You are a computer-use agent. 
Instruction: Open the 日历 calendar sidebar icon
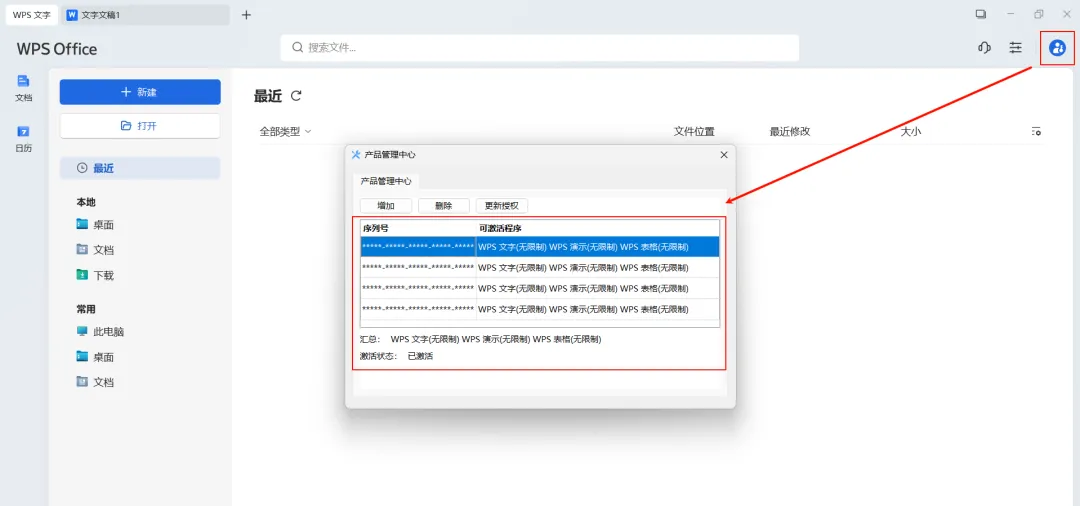click(23, 138)
